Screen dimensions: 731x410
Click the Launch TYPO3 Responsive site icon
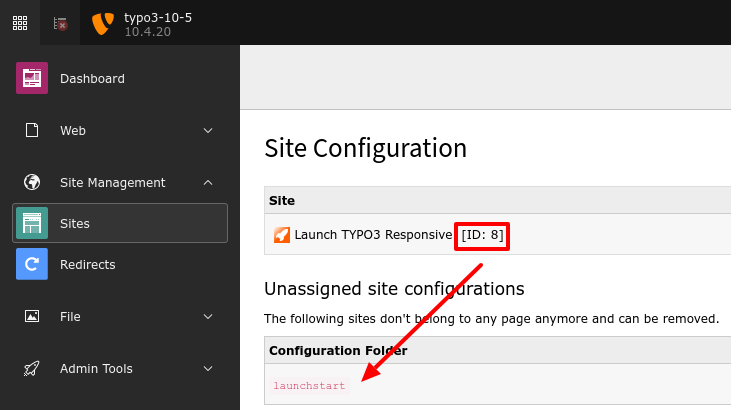(282, 235)
